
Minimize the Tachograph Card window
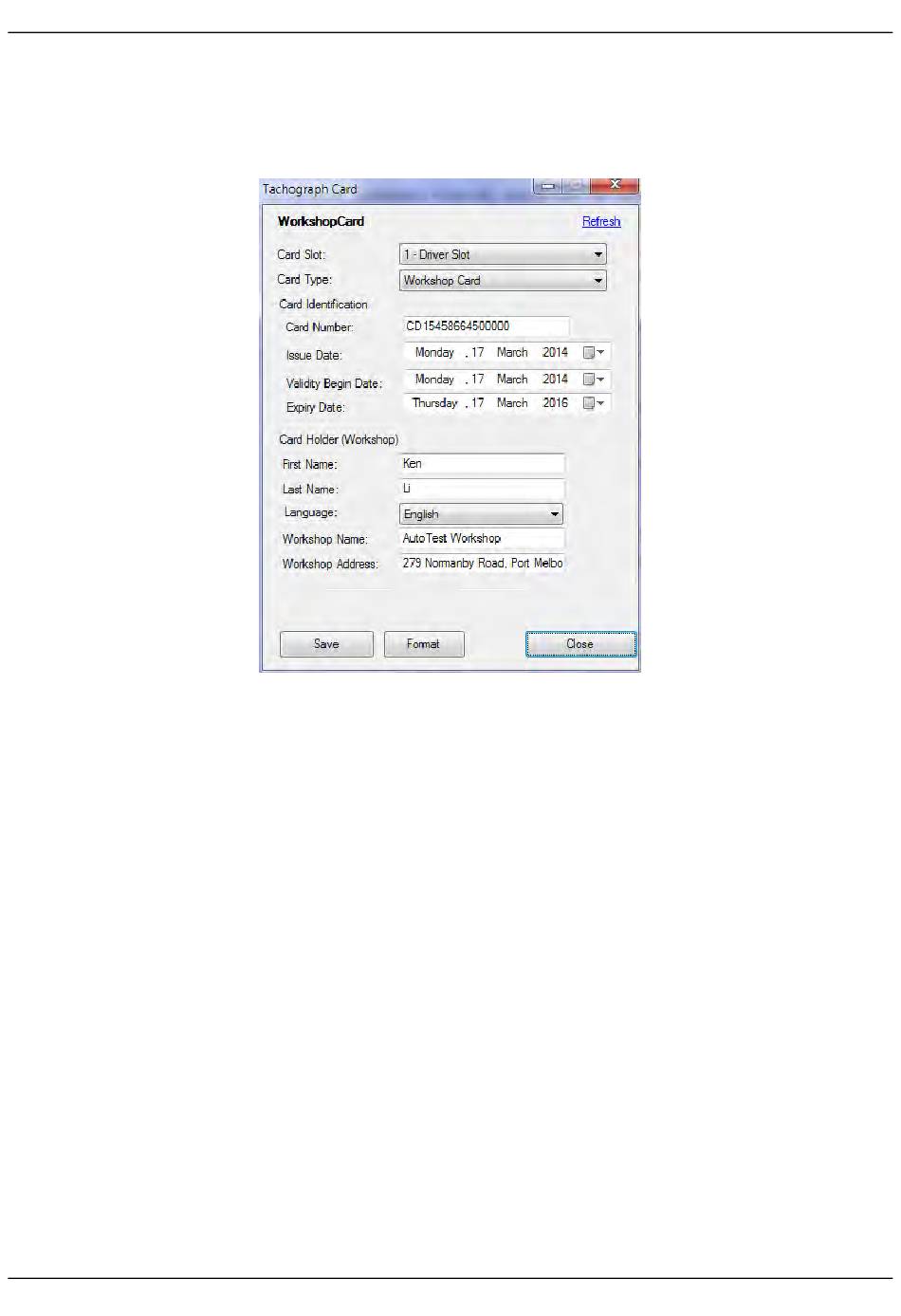tap(548, 185)
